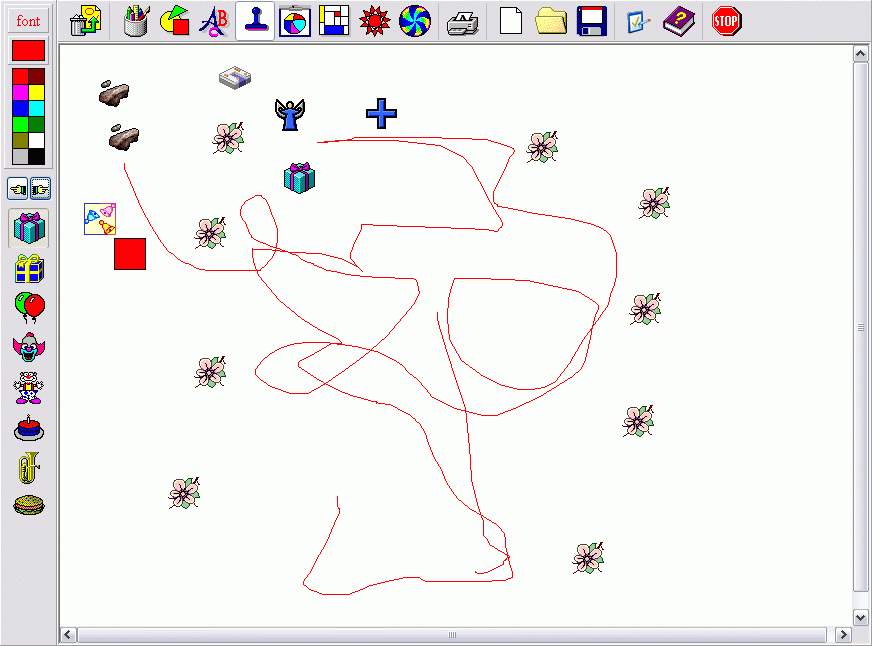Click the gift box stamp on canvas
The image size is (872, 646).
300,178
